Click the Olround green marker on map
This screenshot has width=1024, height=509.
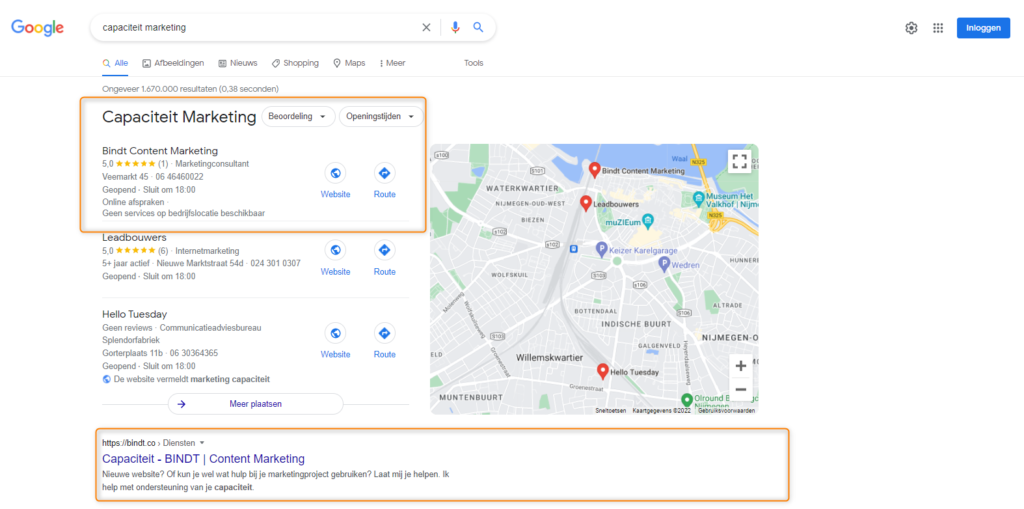click(686, 399)
